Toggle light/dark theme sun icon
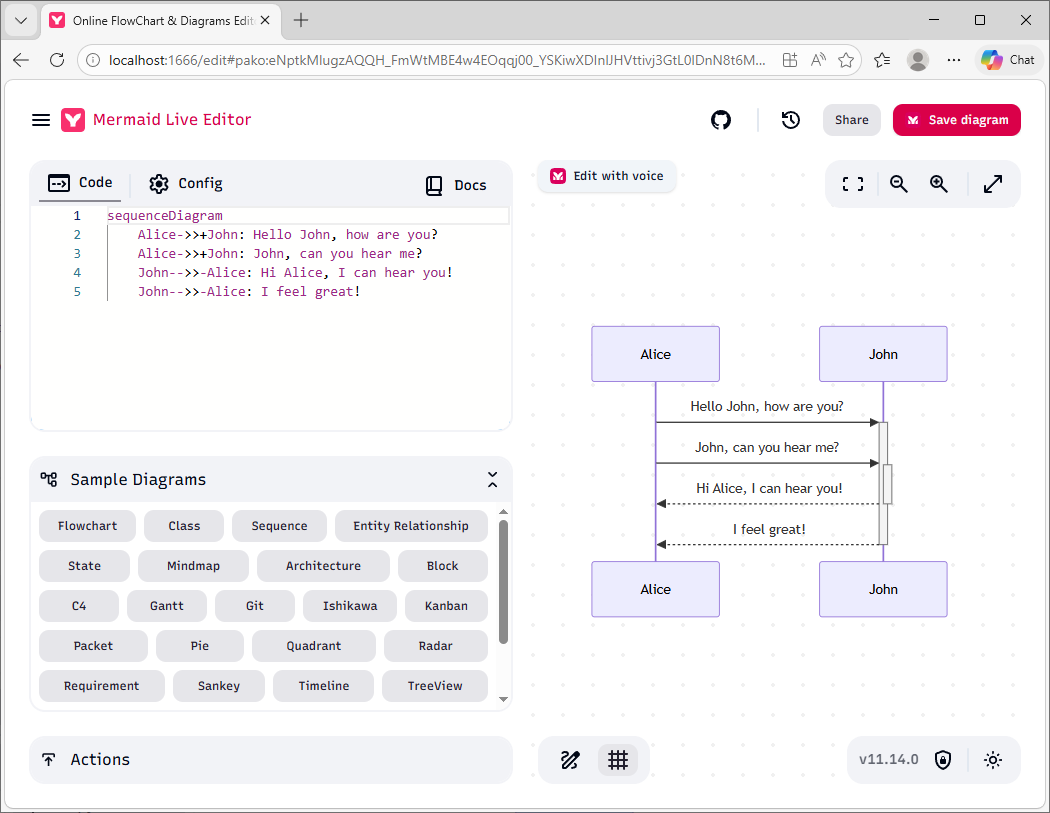This screenshot has width=1050, height=813. 992,760
